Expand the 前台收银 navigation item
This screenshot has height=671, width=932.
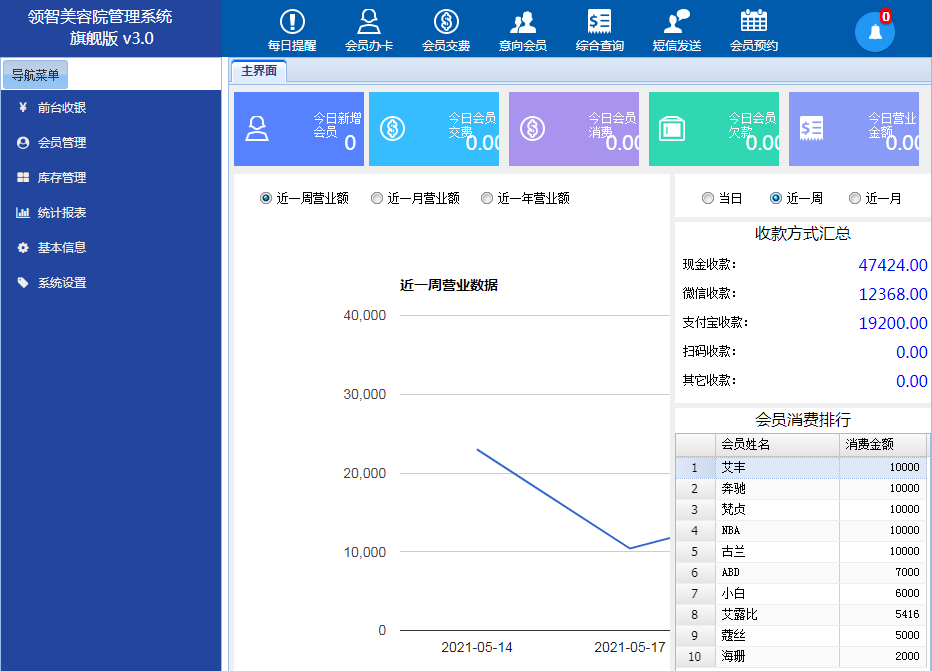pyautogui.click(x=62, y=108)
